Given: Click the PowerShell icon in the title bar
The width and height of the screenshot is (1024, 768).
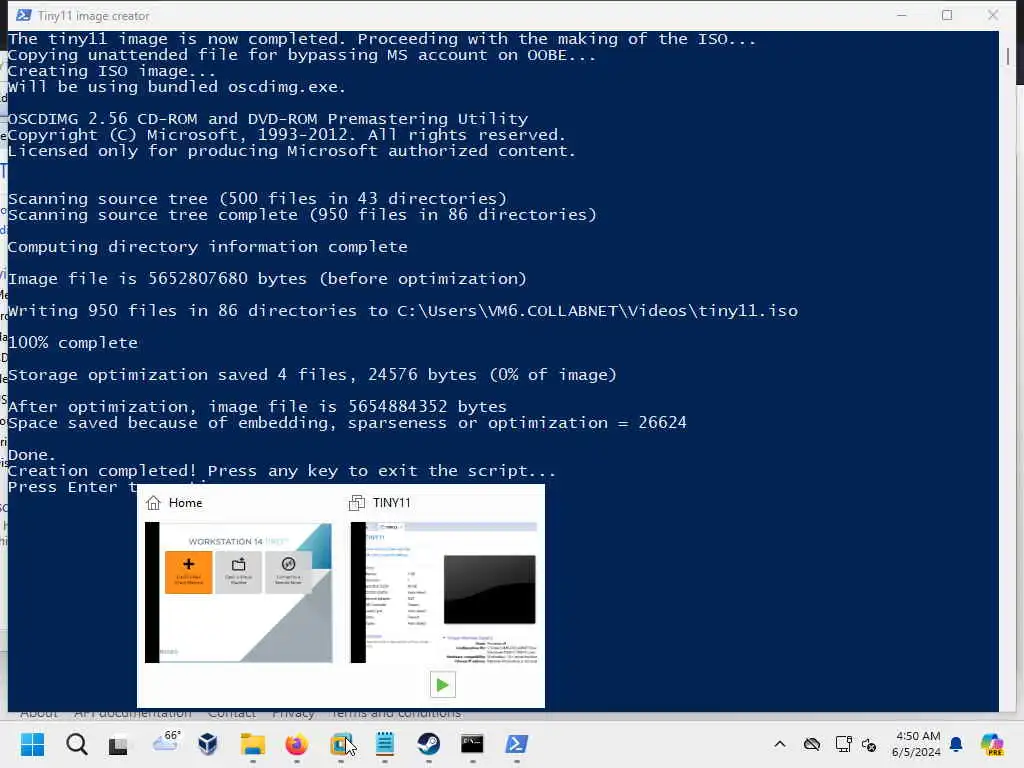Looking at the screenshot, I should (x=24, y=15).
